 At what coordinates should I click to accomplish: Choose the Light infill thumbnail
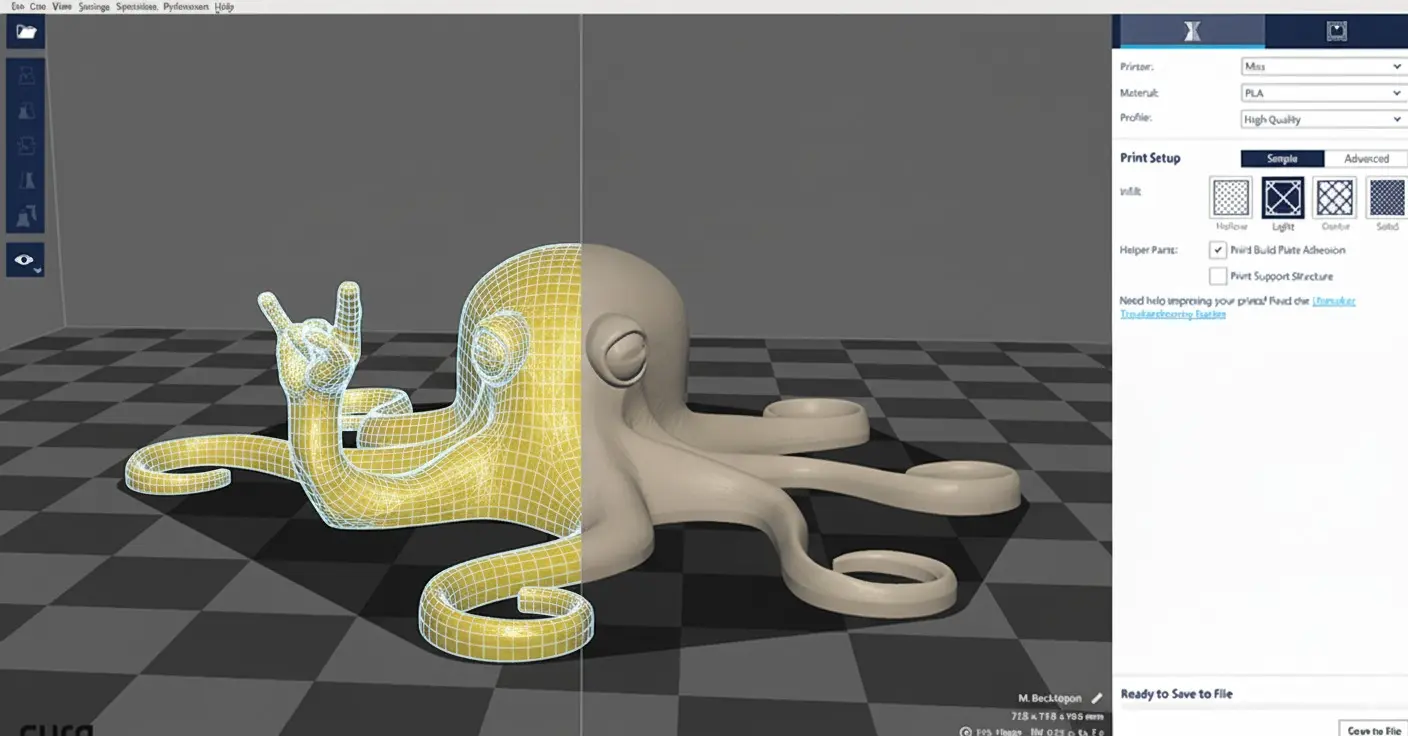(x=1283, y=198)
